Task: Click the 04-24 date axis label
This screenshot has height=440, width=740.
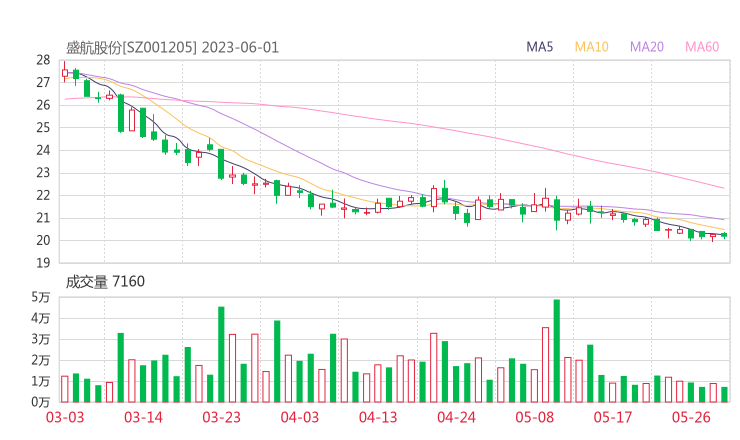Action: click(x=456, y=417)
